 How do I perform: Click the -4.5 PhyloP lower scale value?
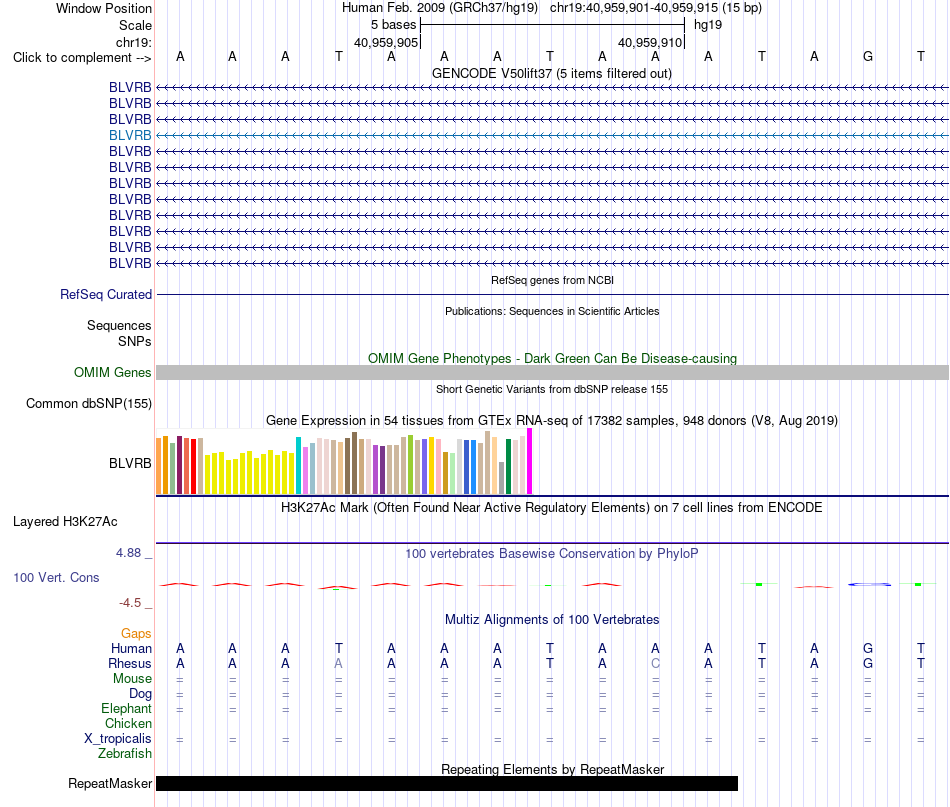click(130, 603)
